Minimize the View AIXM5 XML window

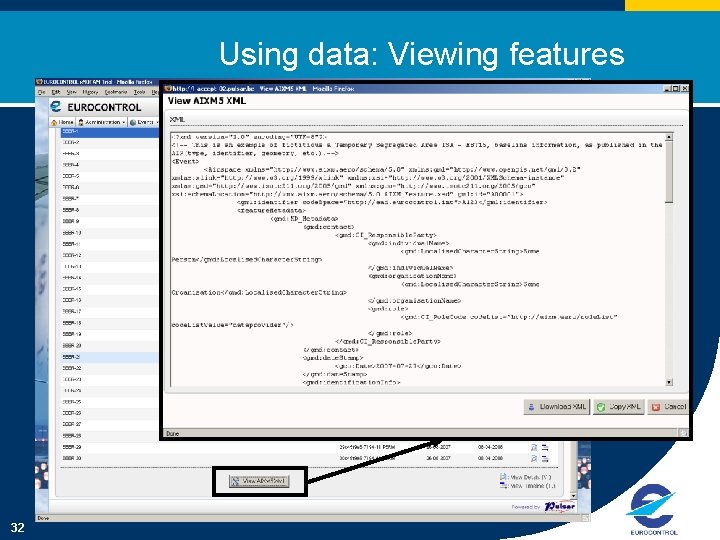[667, 89]
